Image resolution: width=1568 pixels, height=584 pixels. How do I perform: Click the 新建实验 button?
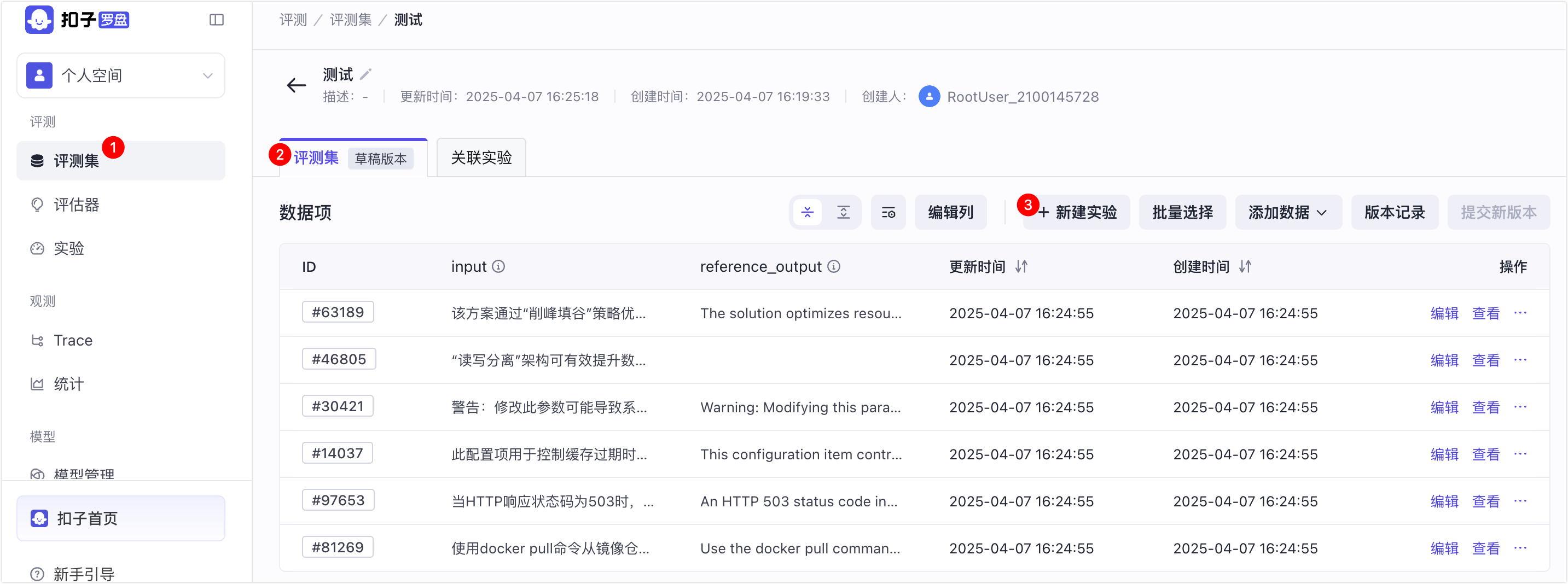[1077, 212]
